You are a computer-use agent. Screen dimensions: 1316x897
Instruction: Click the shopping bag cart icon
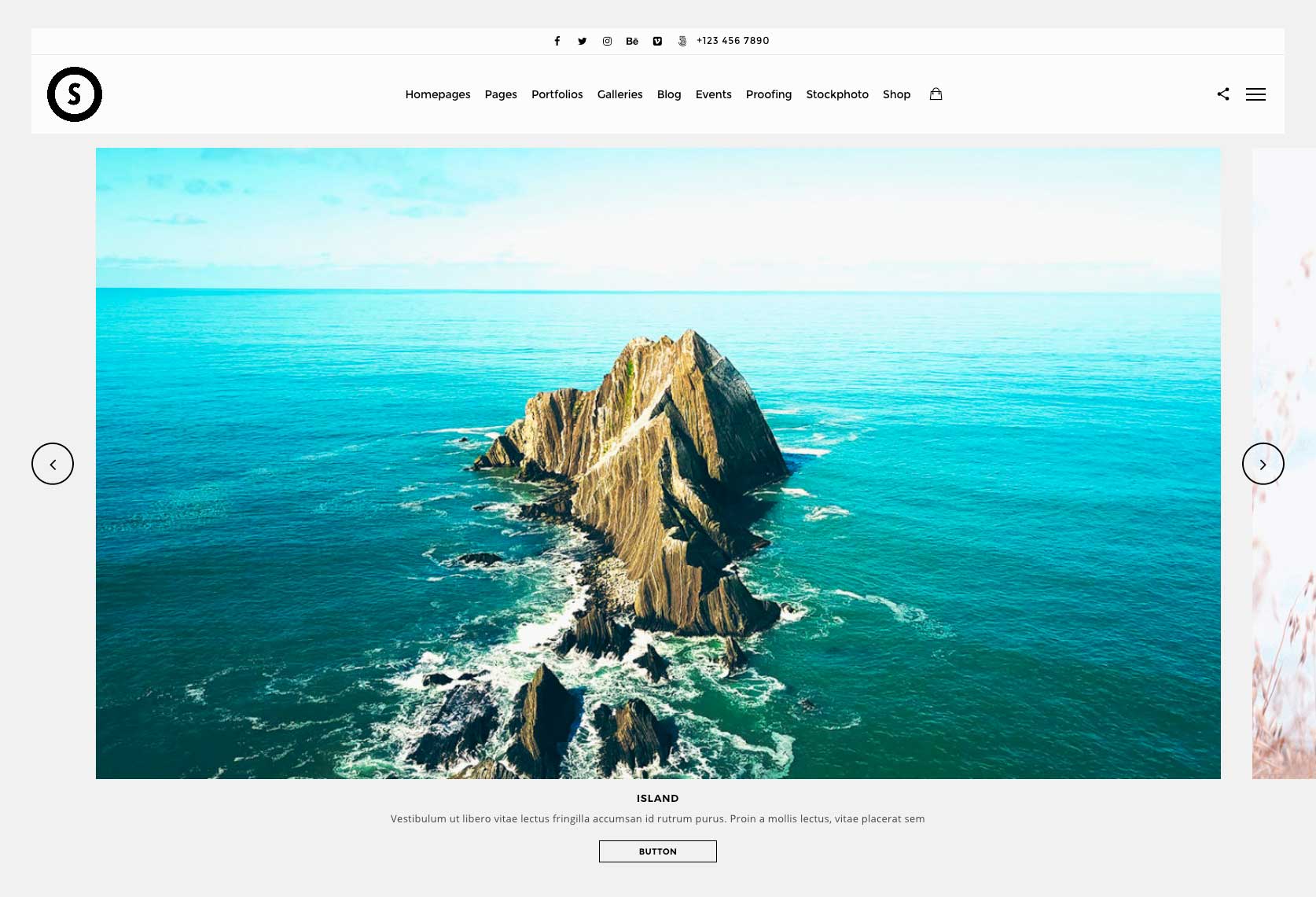click(x=936, y=94)
